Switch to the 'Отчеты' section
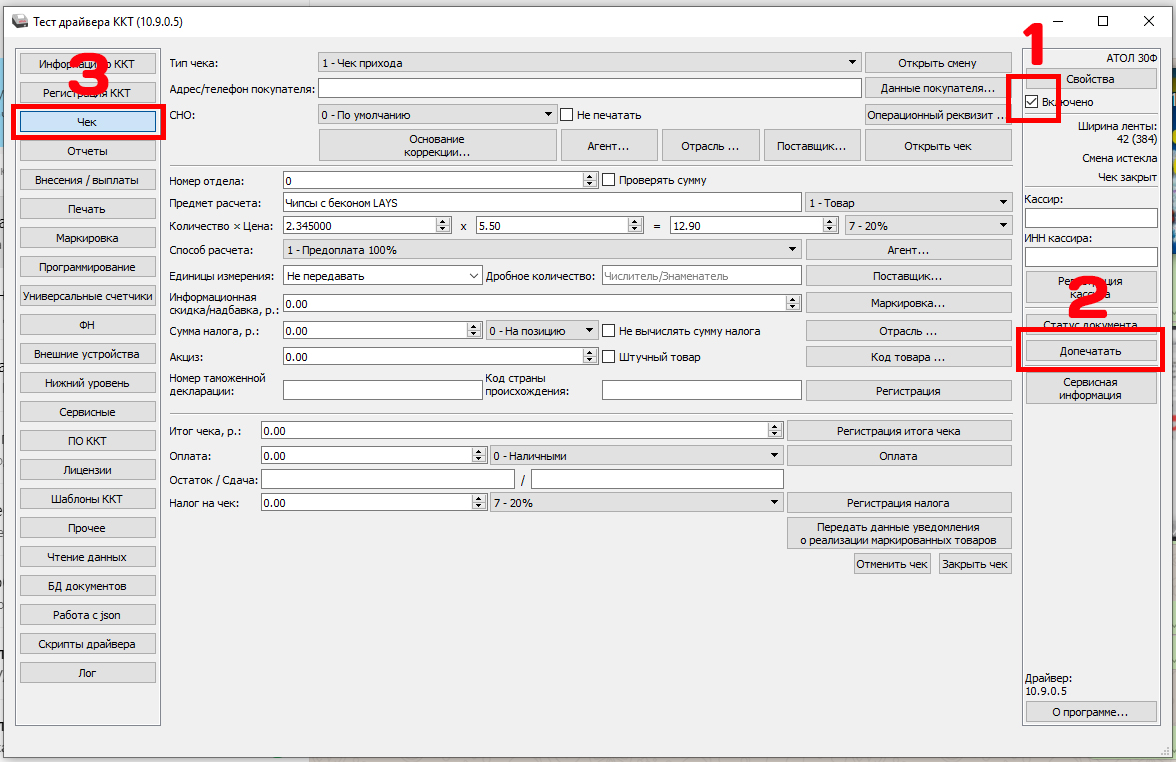Image resolution: width=1176 pixels, height=762 pixels. pyautogui.click(x=88, y=151)
